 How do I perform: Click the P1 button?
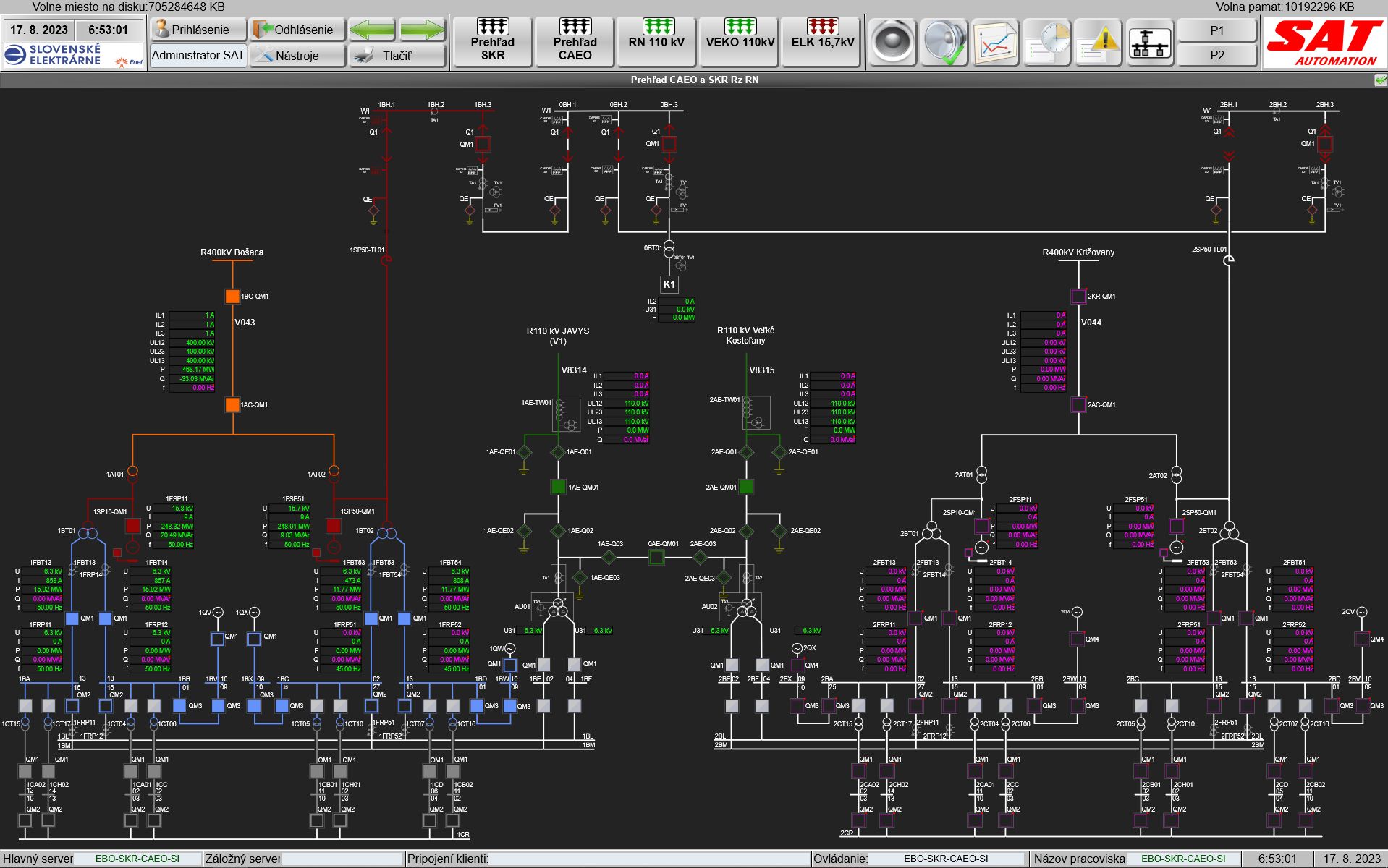[1217, 30]
